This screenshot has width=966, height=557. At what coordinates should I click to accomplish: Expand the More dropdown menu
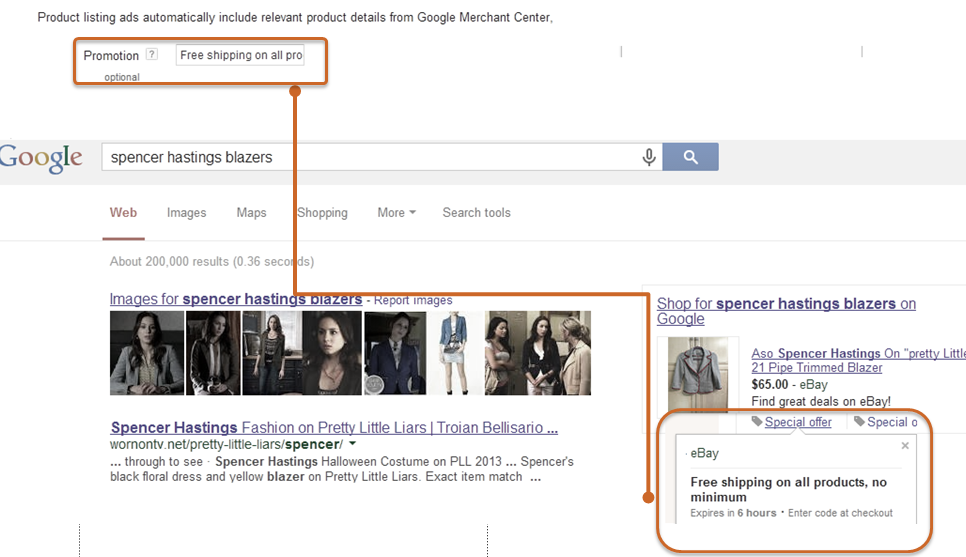[396, 213]
